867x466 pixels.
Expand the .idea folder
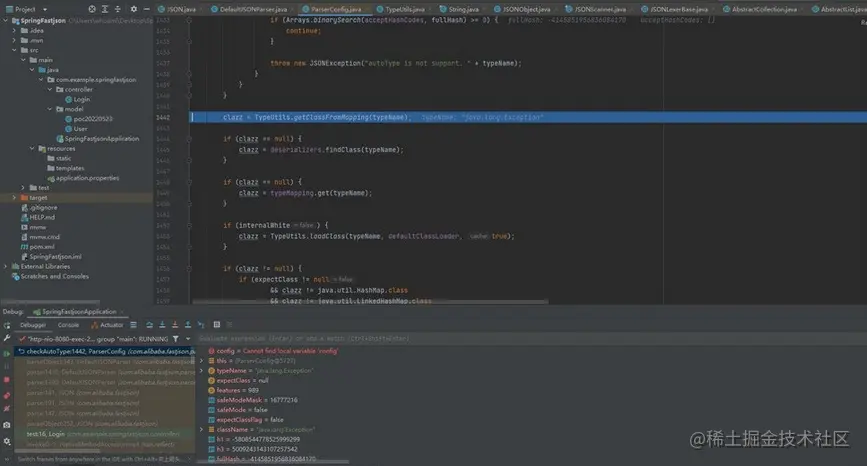click(14, 30)
